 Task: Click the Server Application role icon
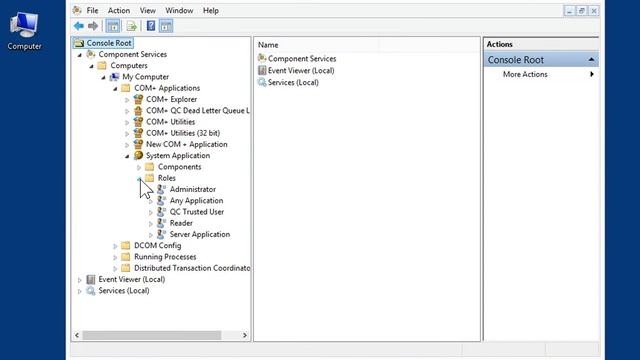pyautogui.click(x=162, y=234)
